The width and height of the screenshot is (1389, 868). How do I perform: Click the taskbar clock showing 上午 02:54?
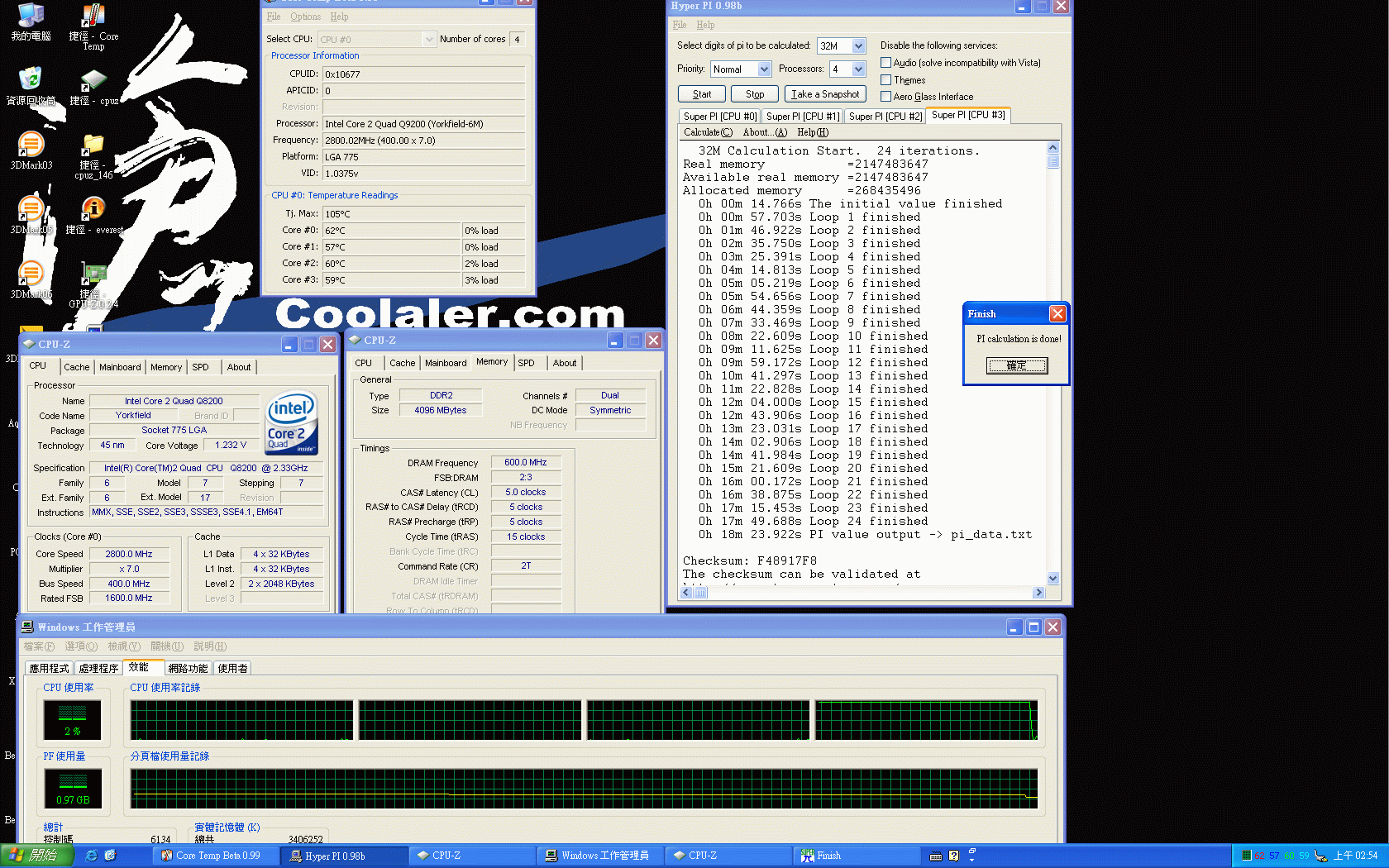point(1356,856)
